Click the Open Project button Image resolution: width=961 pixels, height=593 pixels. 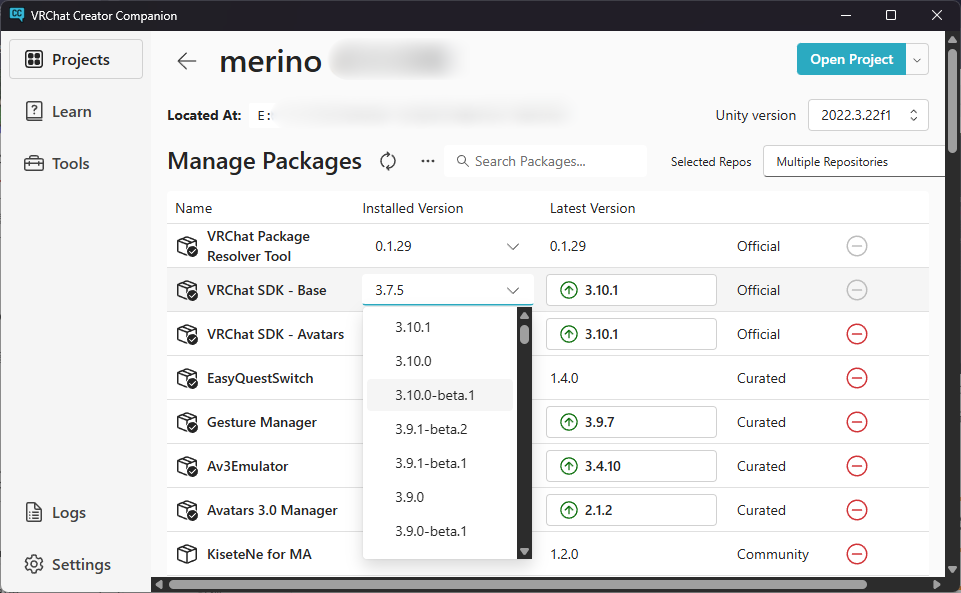click(x=851, y=59)
